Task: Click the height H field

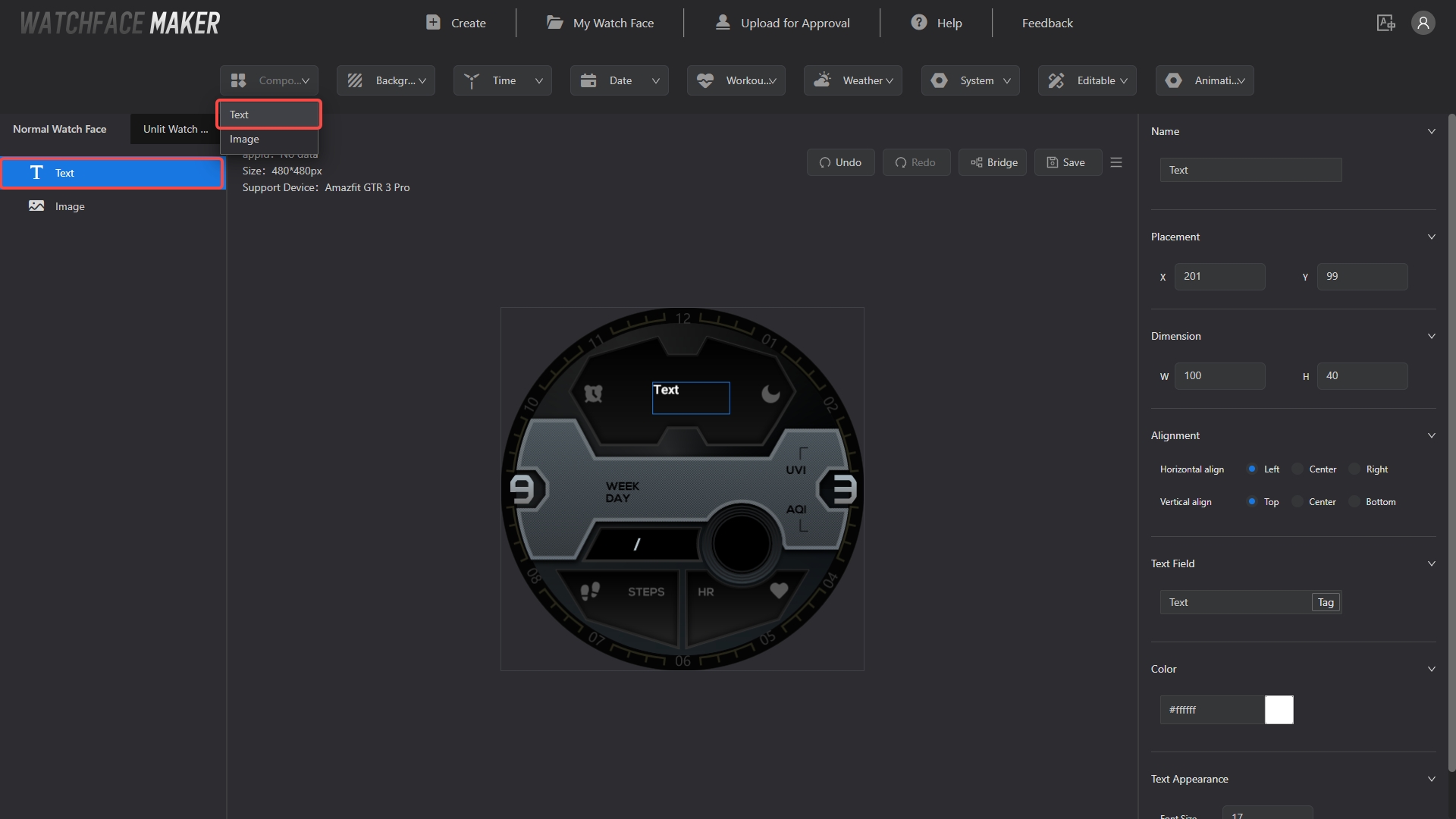Action: coord(1362,375)
